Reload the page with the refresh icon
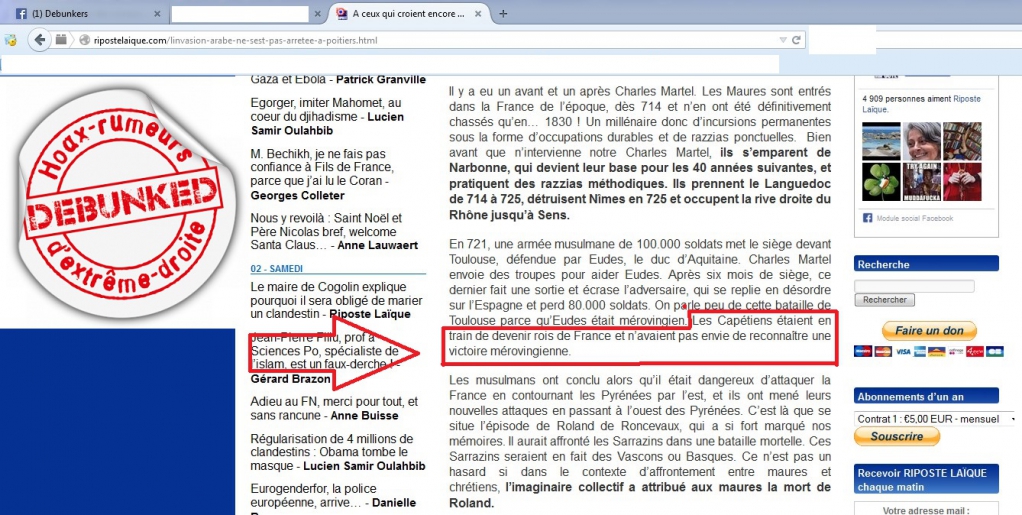Image resolution: width=1022 pixels, height=515 pixels. (x=796, y=40)
